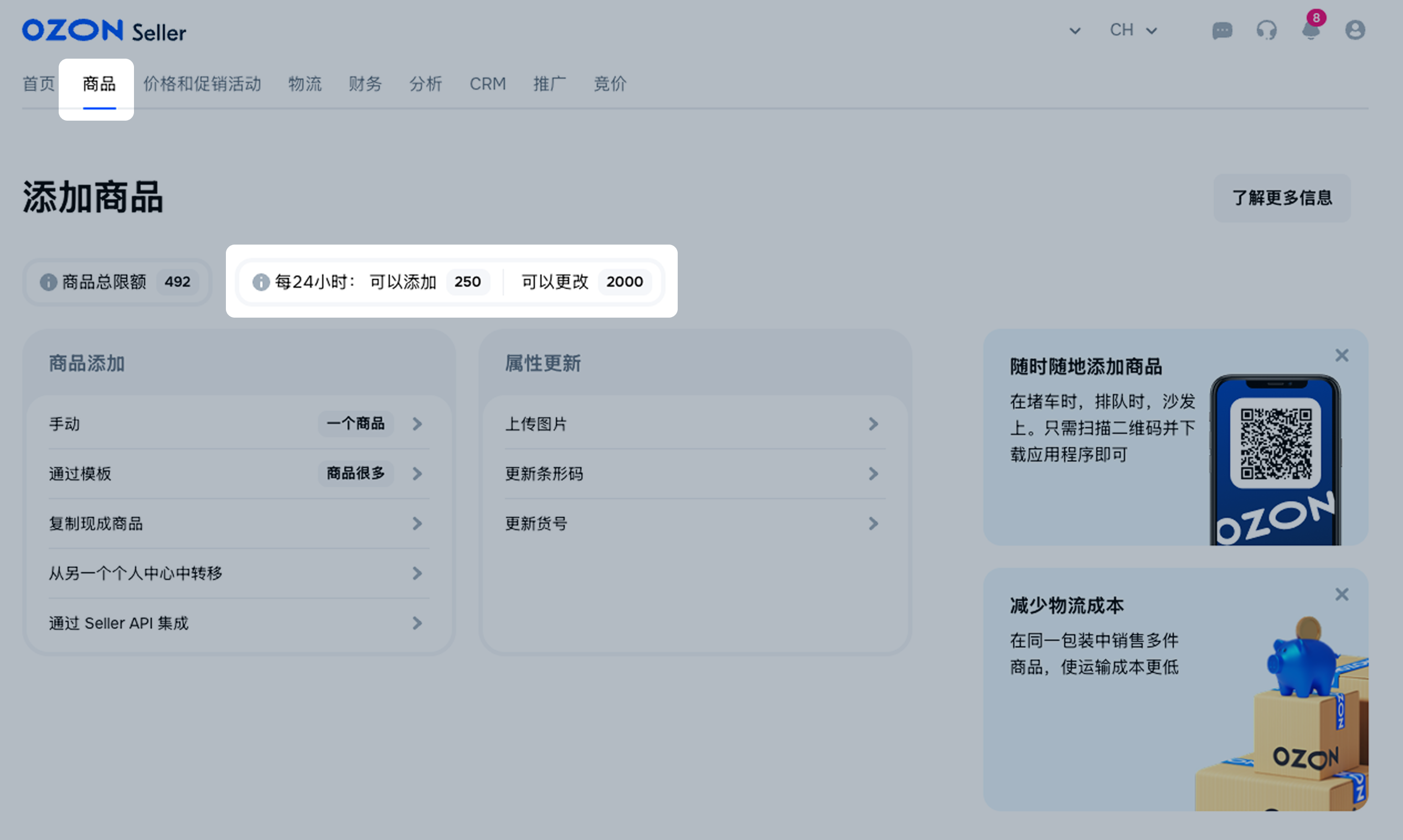This screenshot has width=1403, height=840.
Task: Open the 推广 tab
Action: point(549,84)
